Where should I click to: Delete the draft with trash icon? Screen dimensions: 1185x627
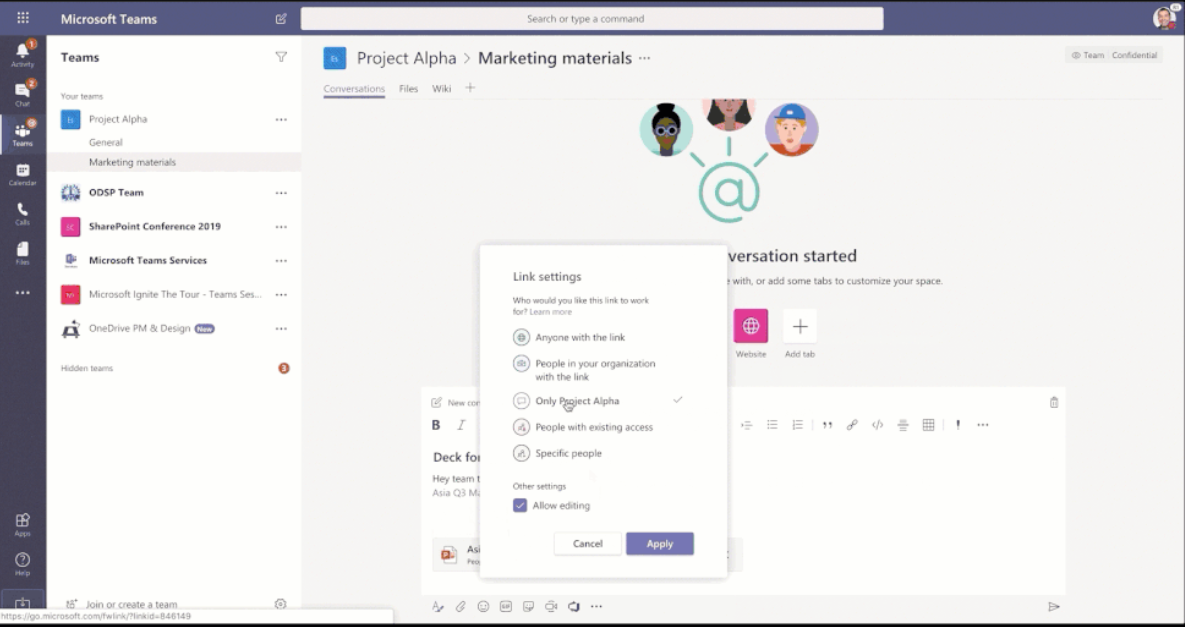click(x=1053, y=402)
